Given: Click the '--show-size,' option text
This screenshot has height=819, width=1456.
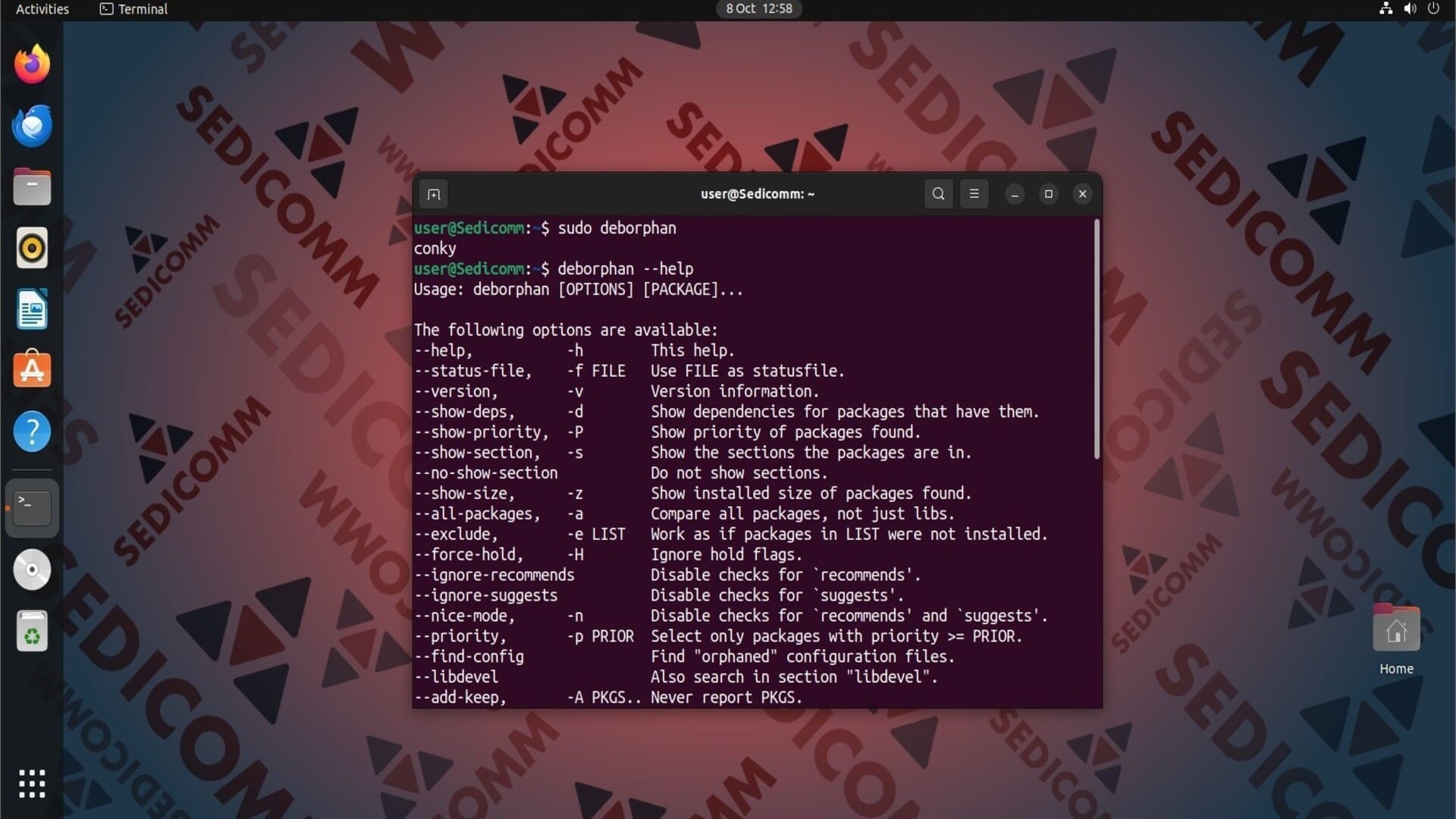Looking at the screenshot, I should (x=464, y=494).
